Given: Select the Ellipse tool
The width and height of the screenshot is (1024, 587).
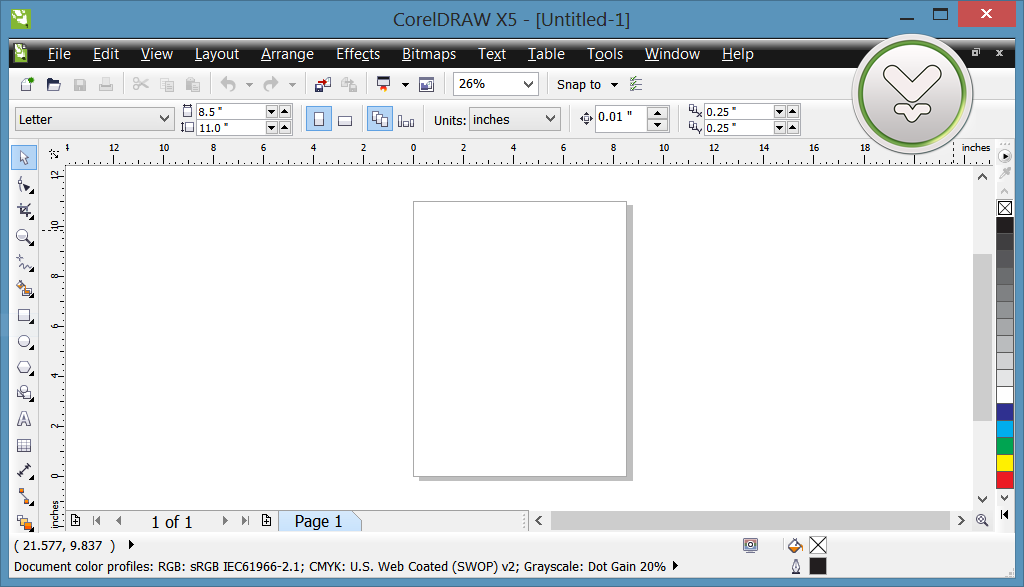Looking at the screenshot, I should pos(24,341).
